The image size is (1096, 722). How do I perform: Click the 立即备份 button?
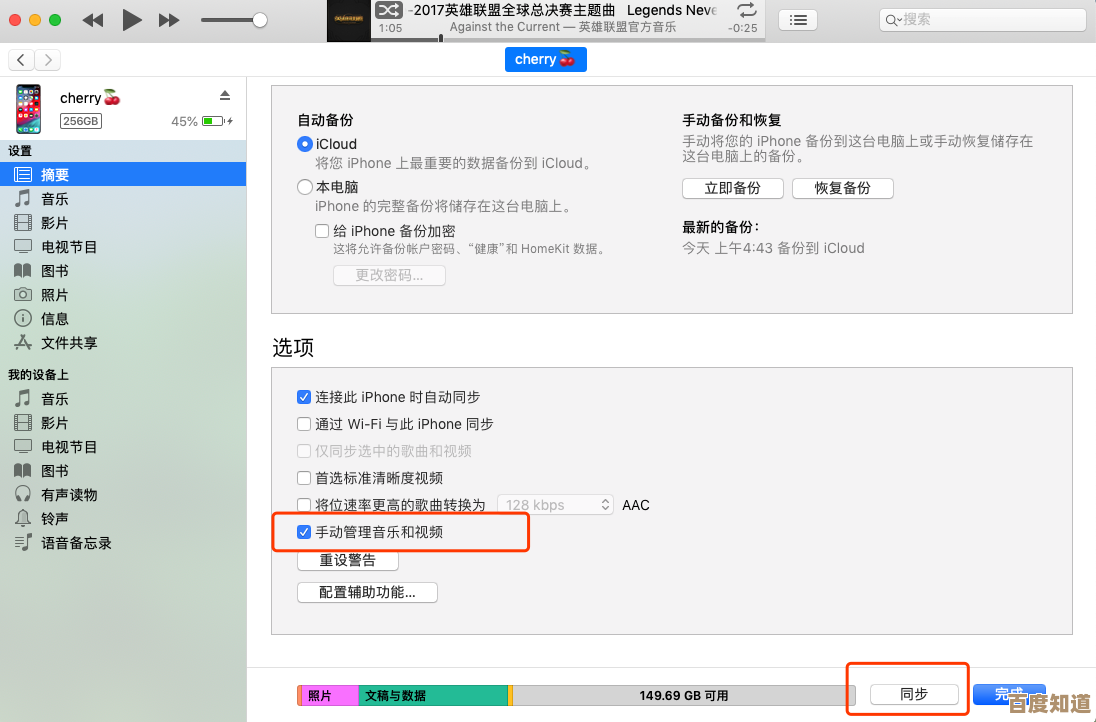[x=732, y=188]
